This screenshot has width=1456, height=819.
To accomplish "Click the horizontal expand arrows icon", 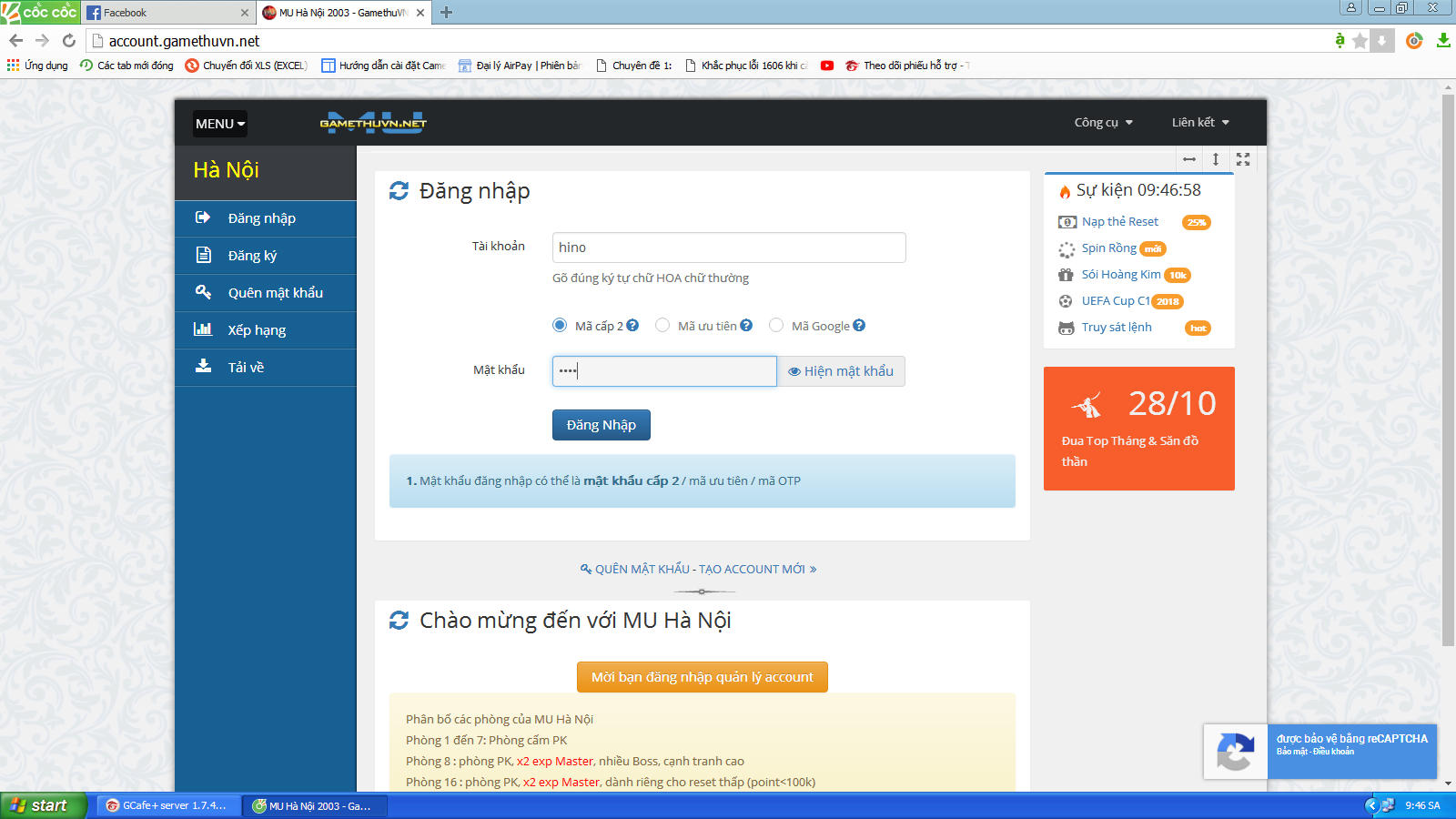I will pos(1189,159).
